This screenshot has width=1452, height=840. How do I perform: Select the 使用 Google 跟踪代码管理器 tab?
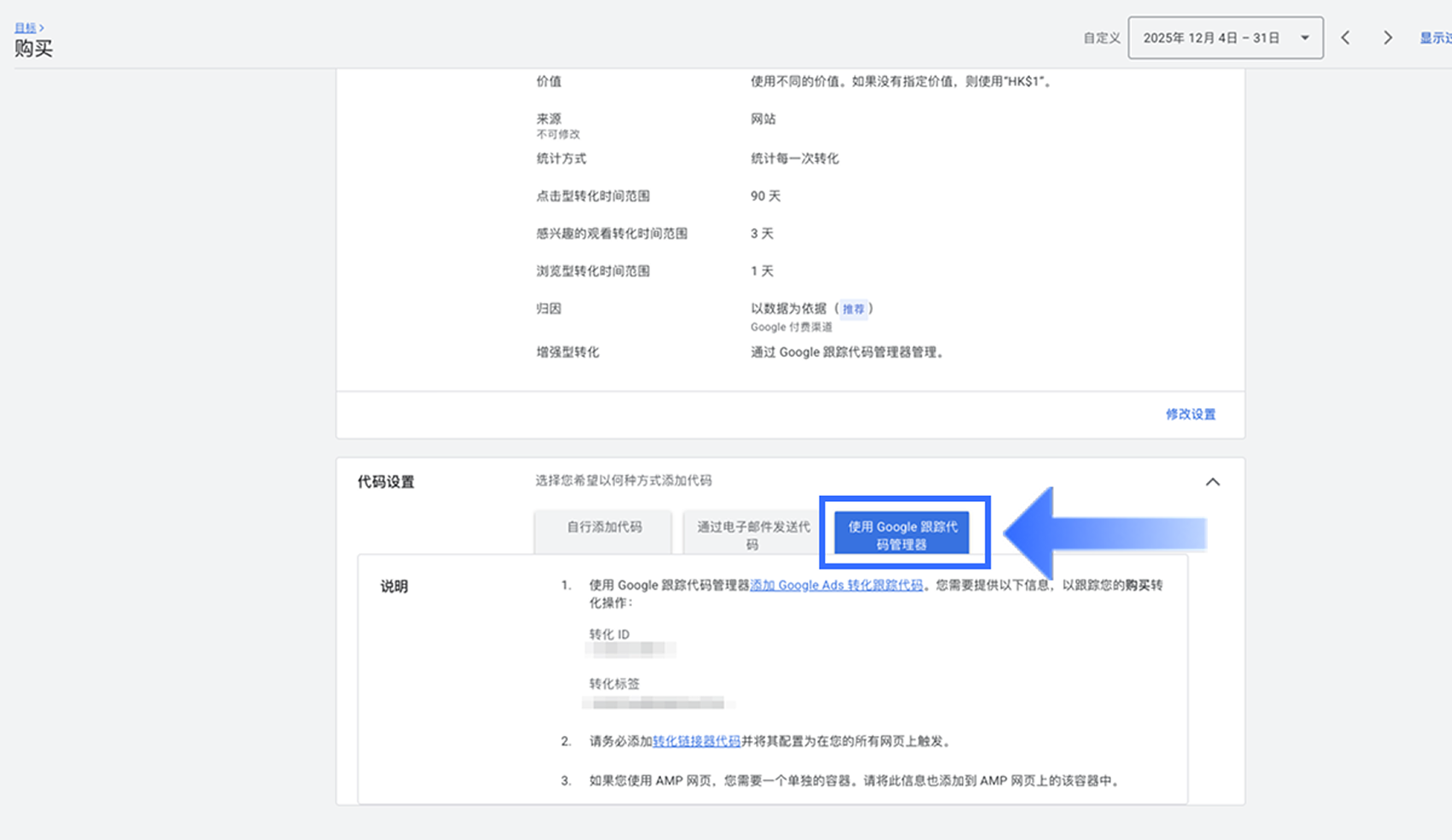pos(902,535)
